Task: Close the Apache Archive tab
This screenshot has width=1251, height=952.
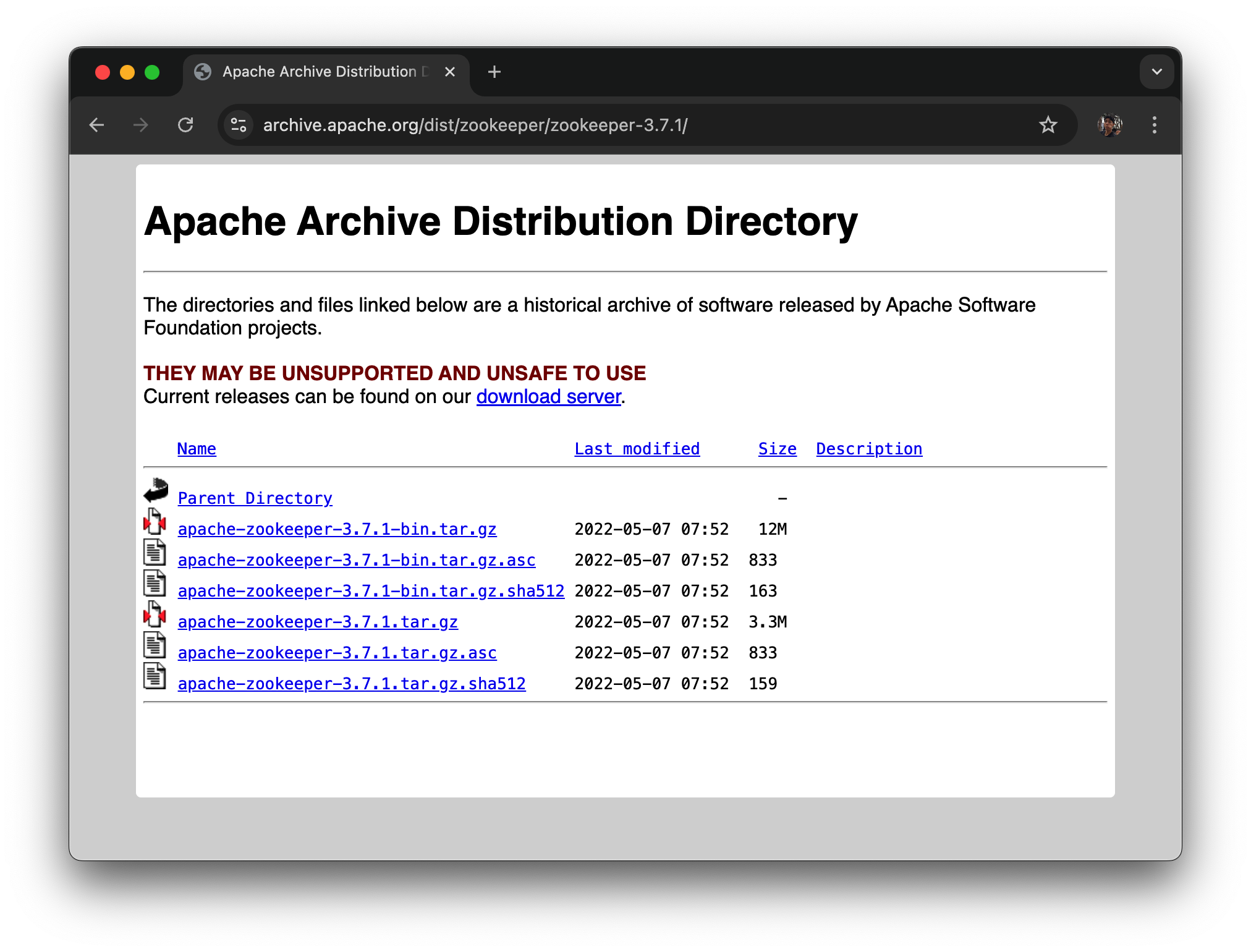Action: coord(450,72)
